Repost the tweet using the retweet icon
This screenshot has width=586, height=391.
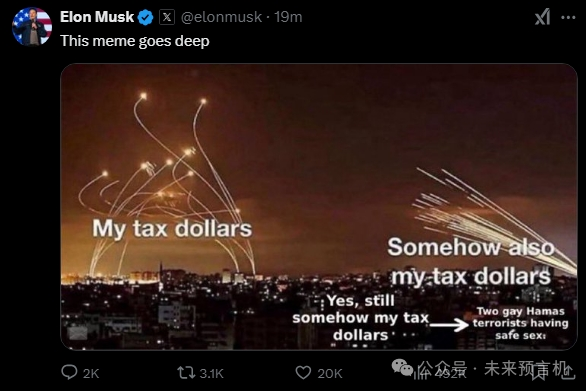[x=185, y=372]
